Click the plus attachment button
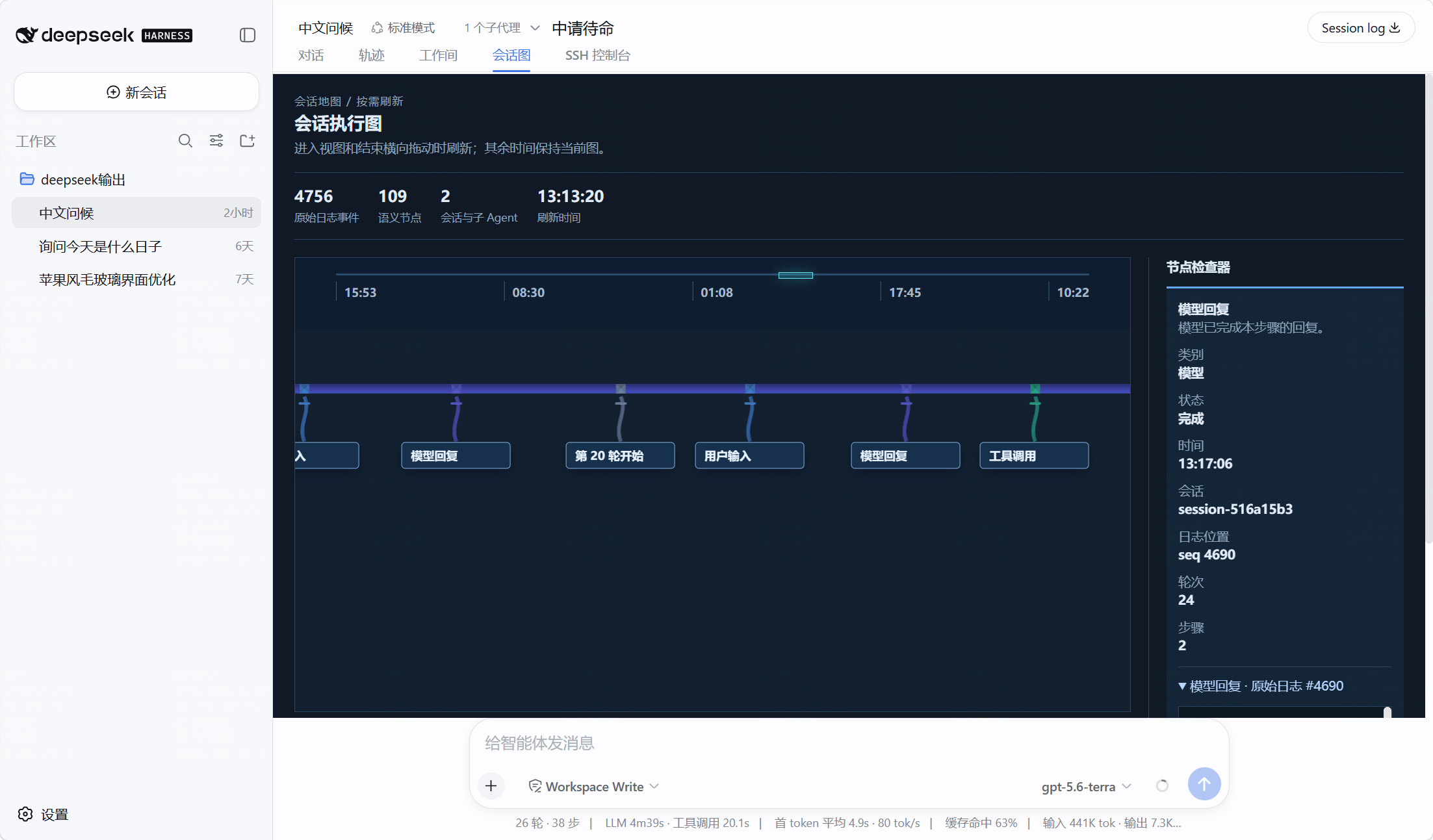This screenshot has height=840, width=1433. click(x=491, y=786)
